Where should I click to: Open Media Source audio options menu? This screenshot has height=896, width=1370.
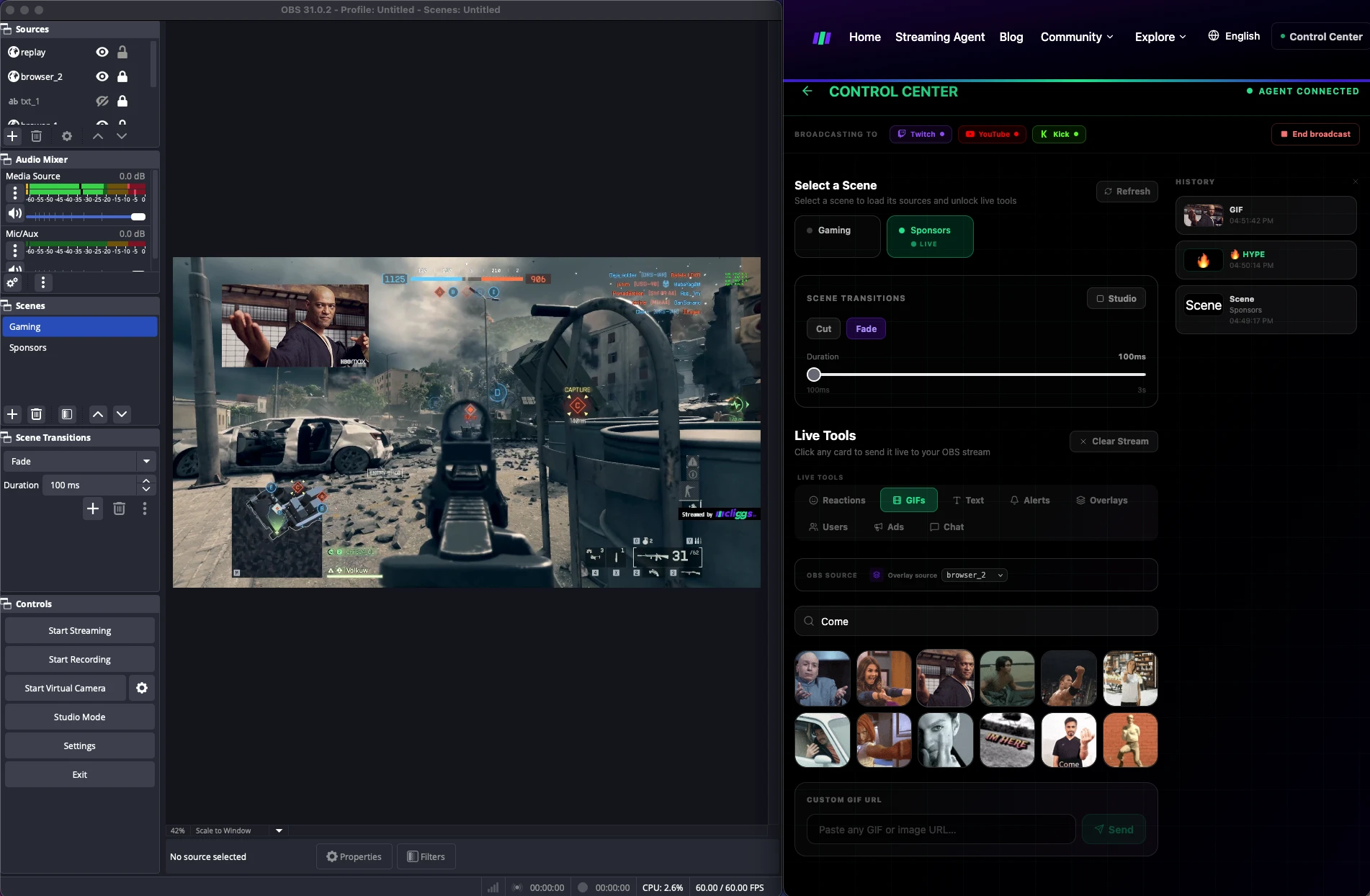click(15, 193)
